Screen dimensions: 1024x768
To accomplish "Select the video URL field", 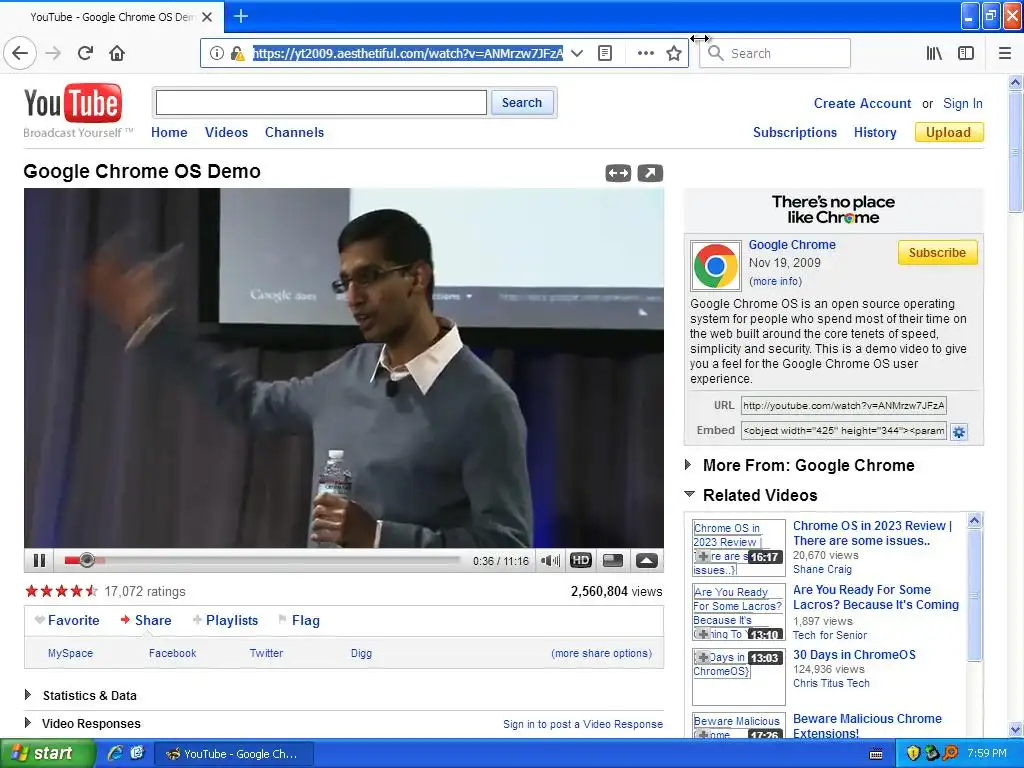I will [x=843, y=406].
